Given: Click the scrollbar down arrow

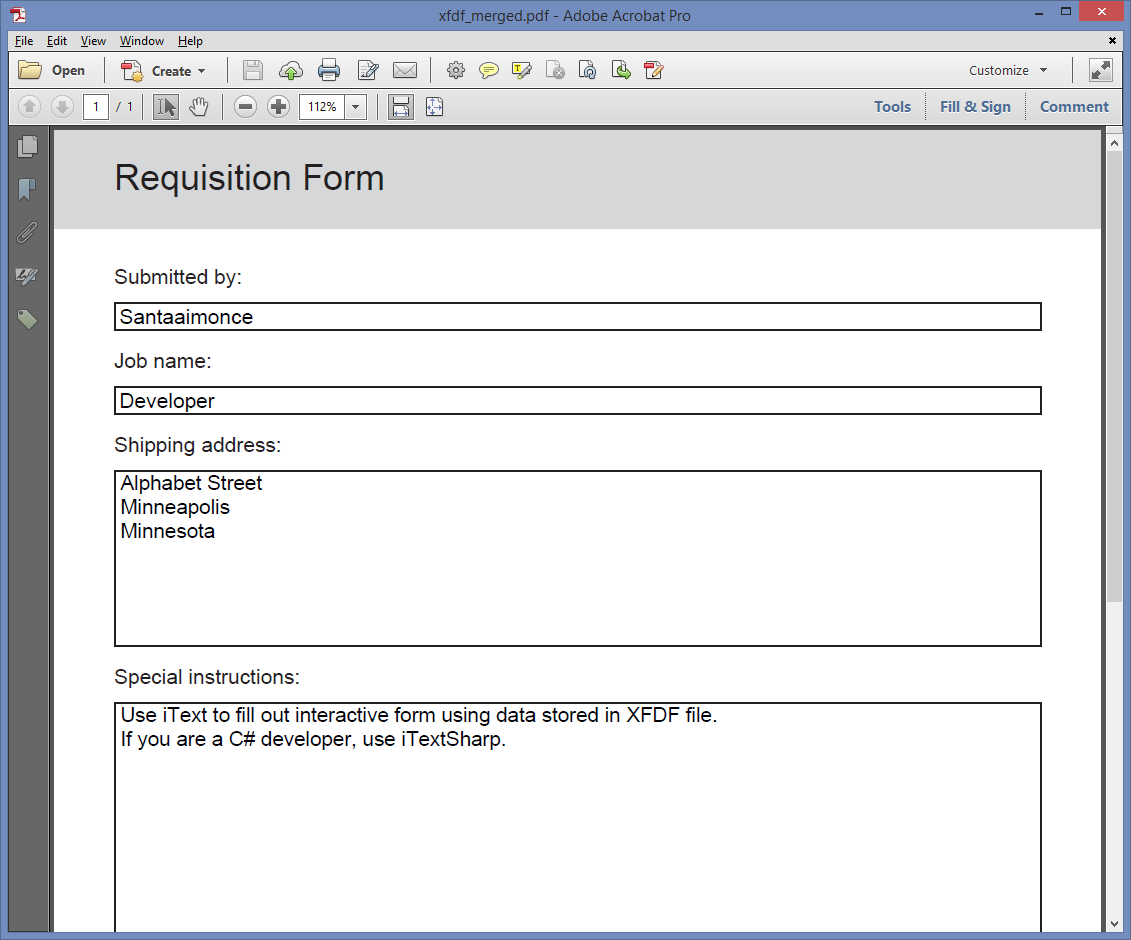Looking at the screenshot, I should click(1114, 923).
